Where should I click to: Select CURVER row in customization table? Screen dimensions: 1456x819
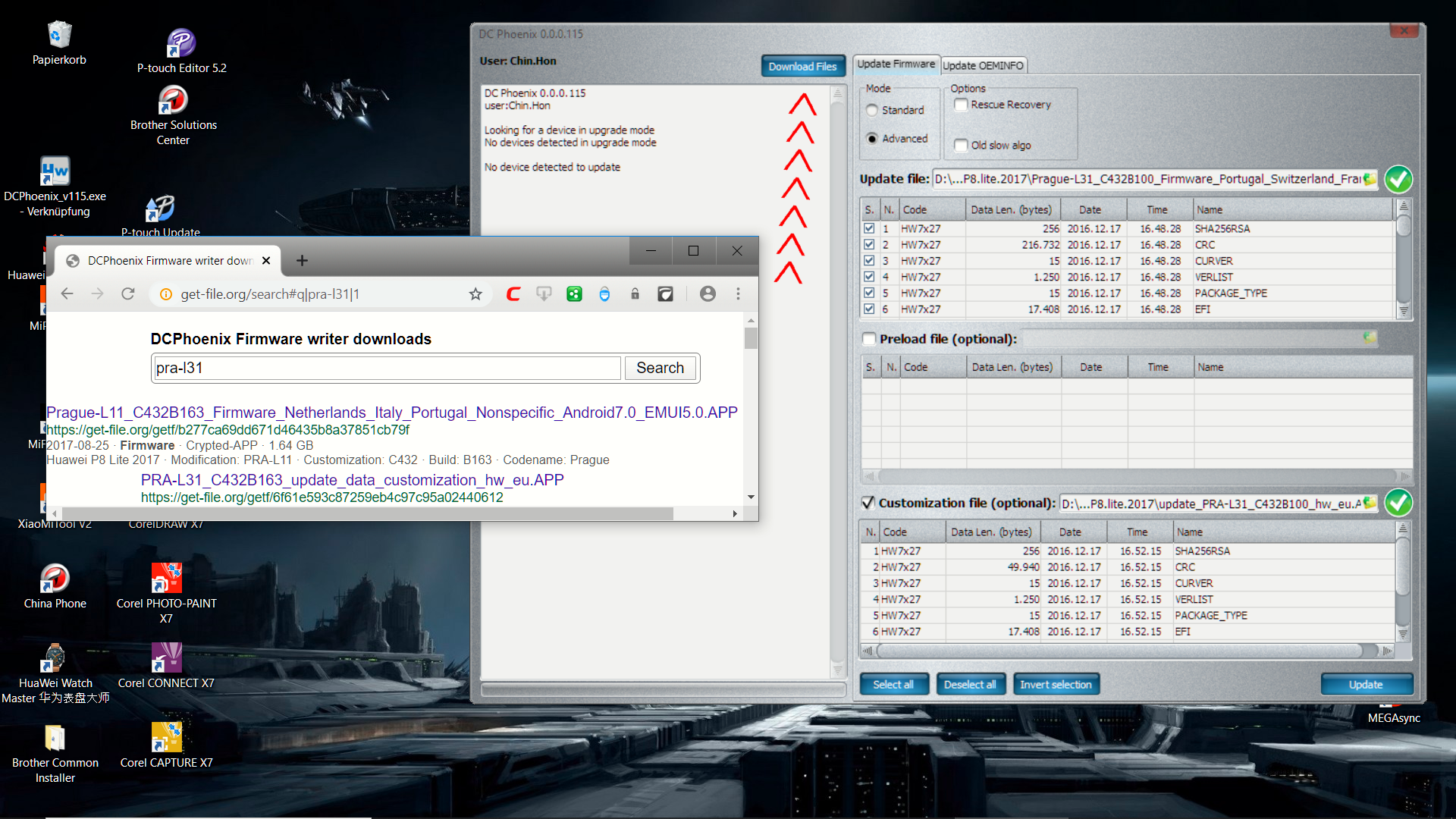tap(1126, 583)
